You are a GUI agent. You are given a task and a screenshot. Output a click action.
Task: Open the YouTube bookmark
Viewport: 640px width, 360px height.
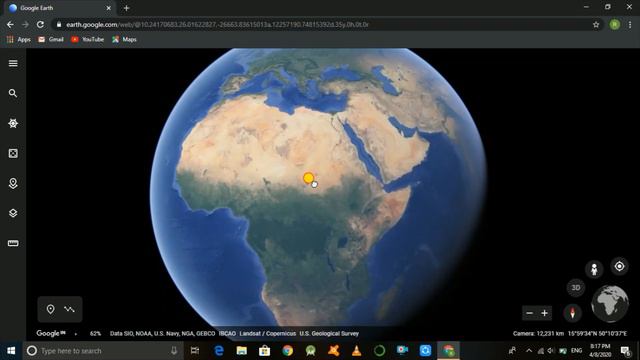pos(88,40)
